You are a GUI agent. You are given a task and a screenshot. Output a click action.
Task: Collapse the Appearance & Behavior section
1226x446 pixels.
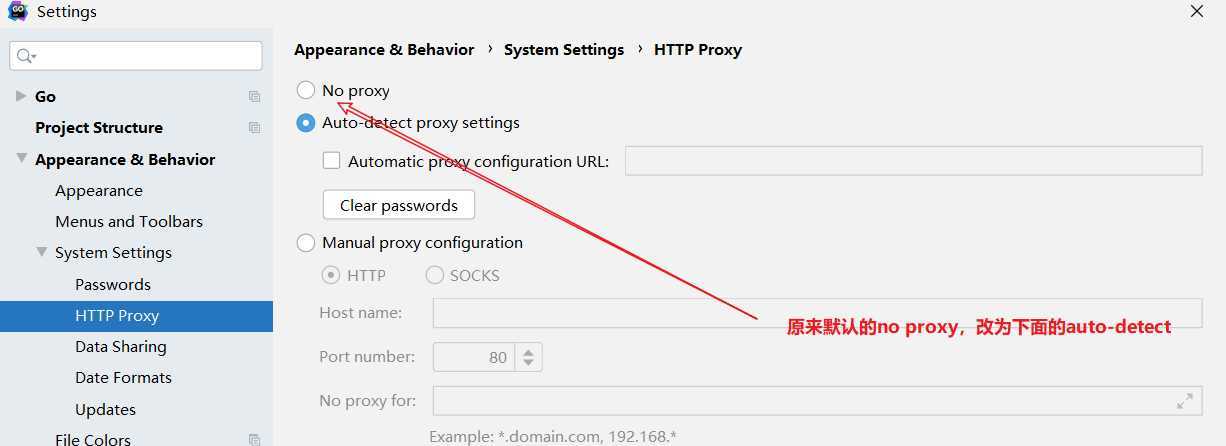coord(21,159)
